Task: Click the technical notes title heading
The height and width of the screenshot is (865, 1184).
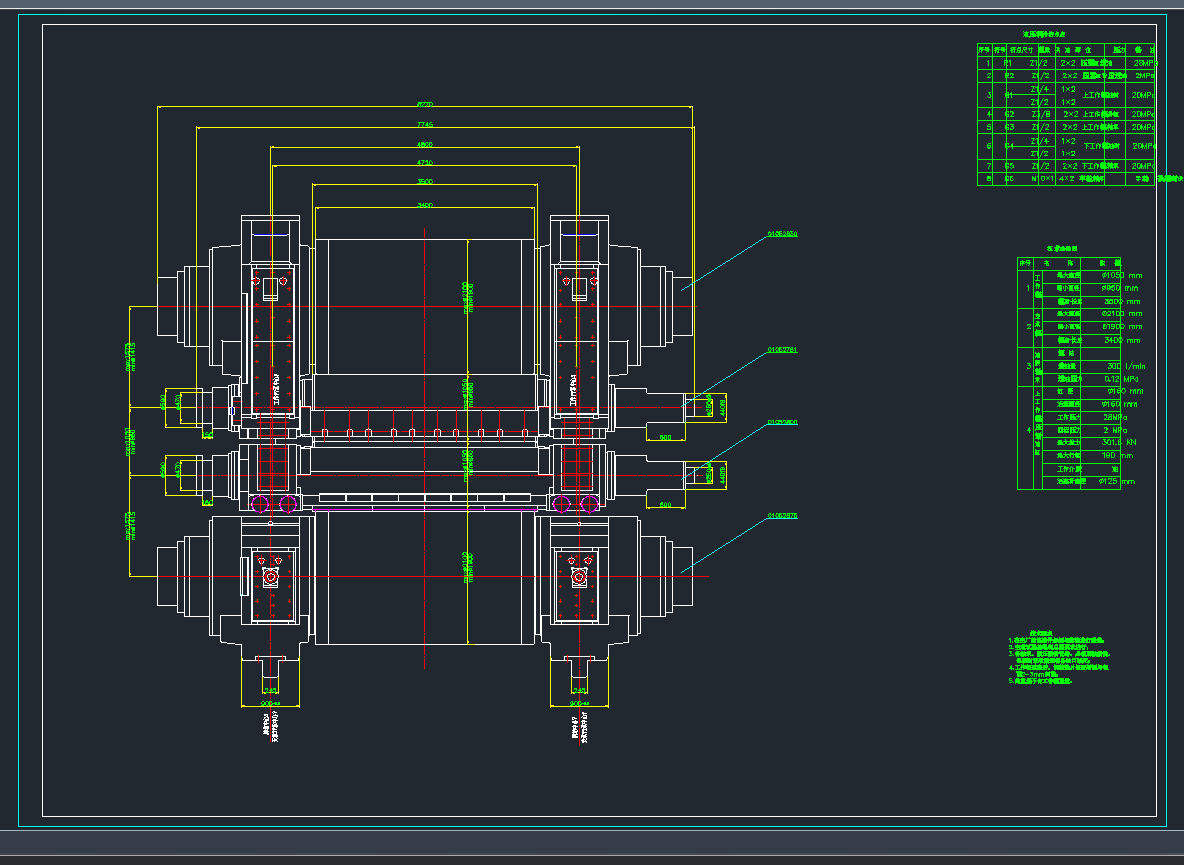Action: point(1042,633)
